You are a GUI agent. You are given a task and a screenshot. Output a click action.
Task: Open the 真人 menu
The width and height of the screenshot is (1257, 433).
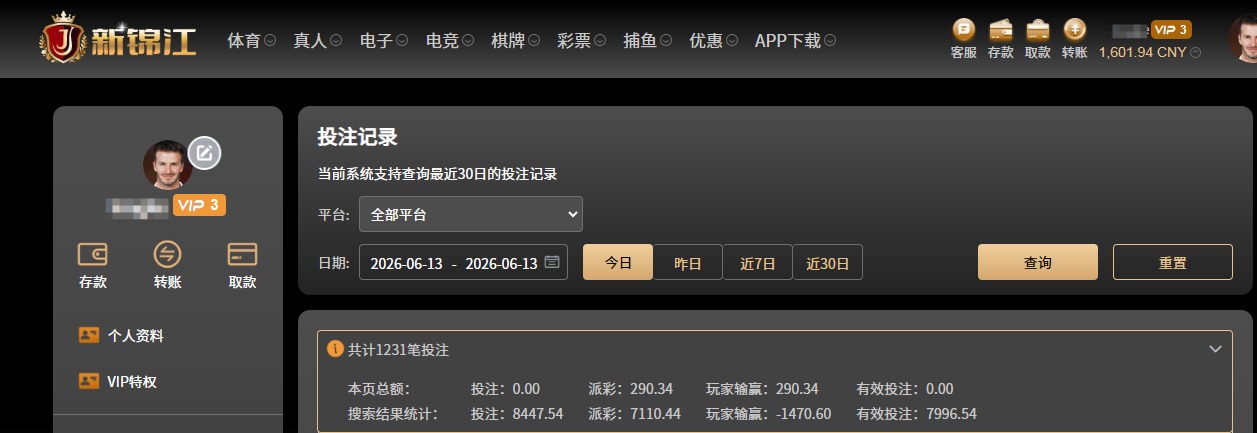click(x=318, y=40)
